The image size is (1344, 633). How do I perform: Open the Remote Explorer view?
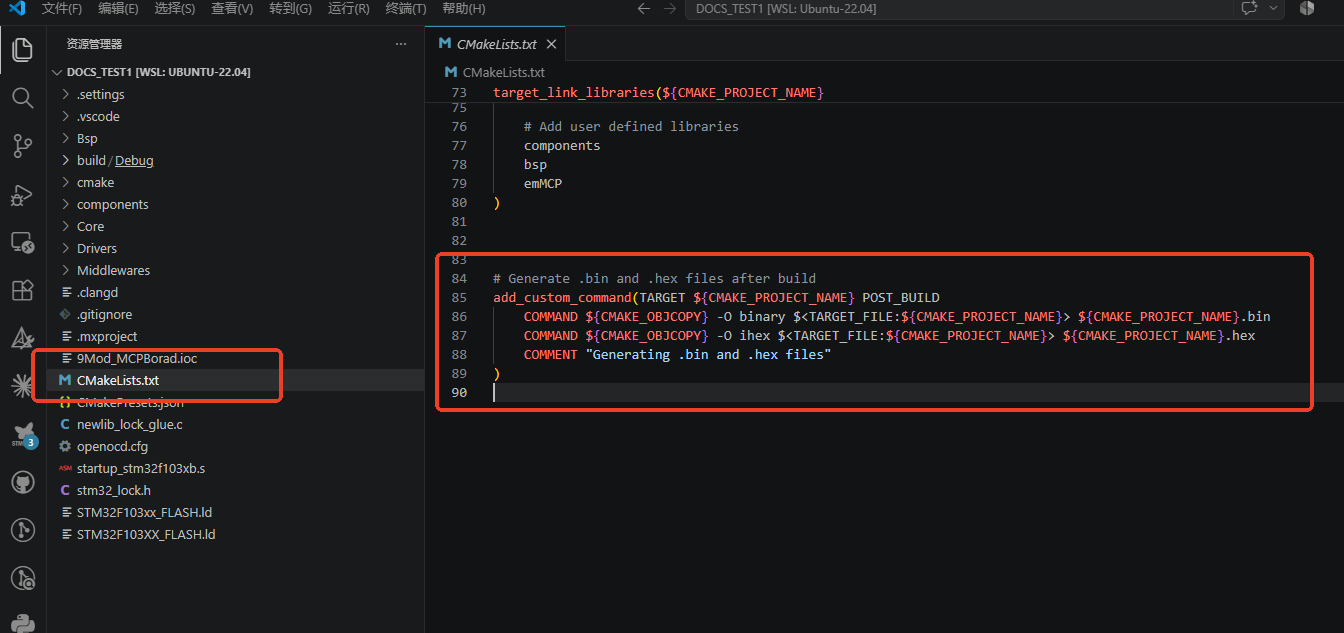click(x=22, y=242)
